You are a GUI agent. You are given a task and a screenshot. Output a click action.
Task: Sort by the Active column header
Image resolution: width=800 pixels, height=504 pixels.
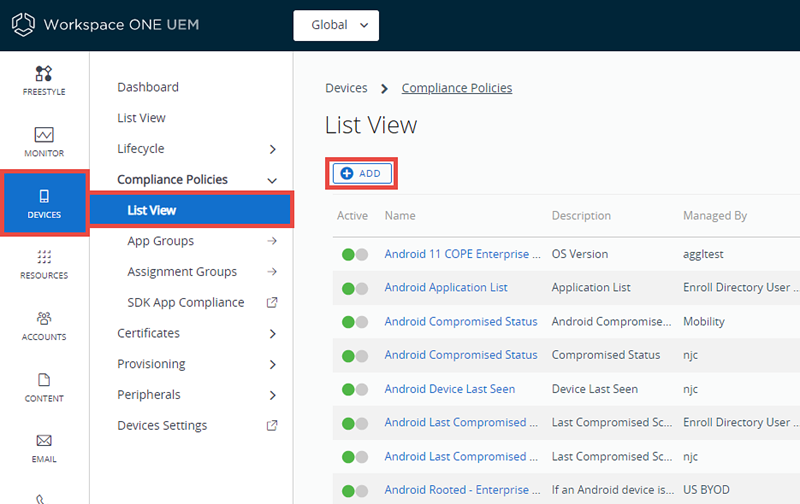click(x=352, y=216)
